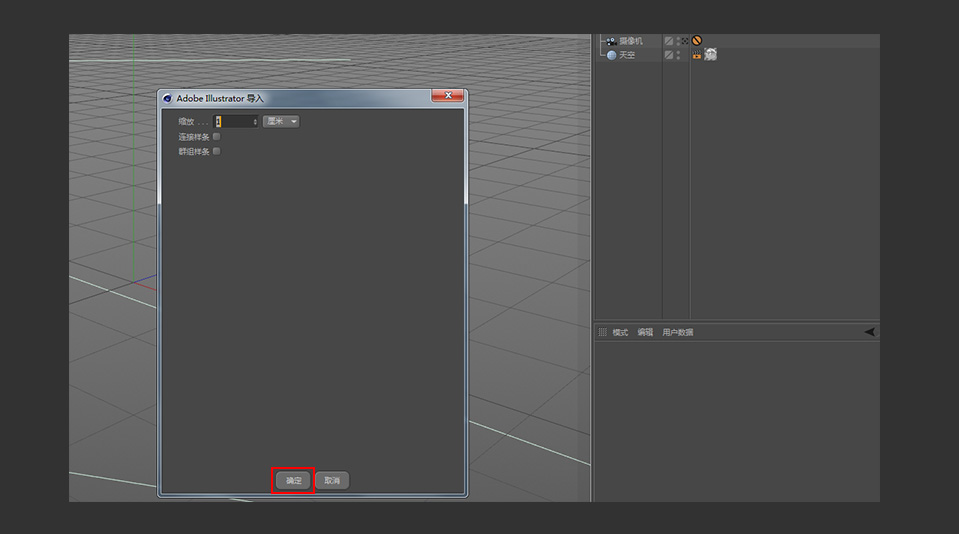Enable the 群组样条 checkbox

pyautogui.click(x=217, y=151)
